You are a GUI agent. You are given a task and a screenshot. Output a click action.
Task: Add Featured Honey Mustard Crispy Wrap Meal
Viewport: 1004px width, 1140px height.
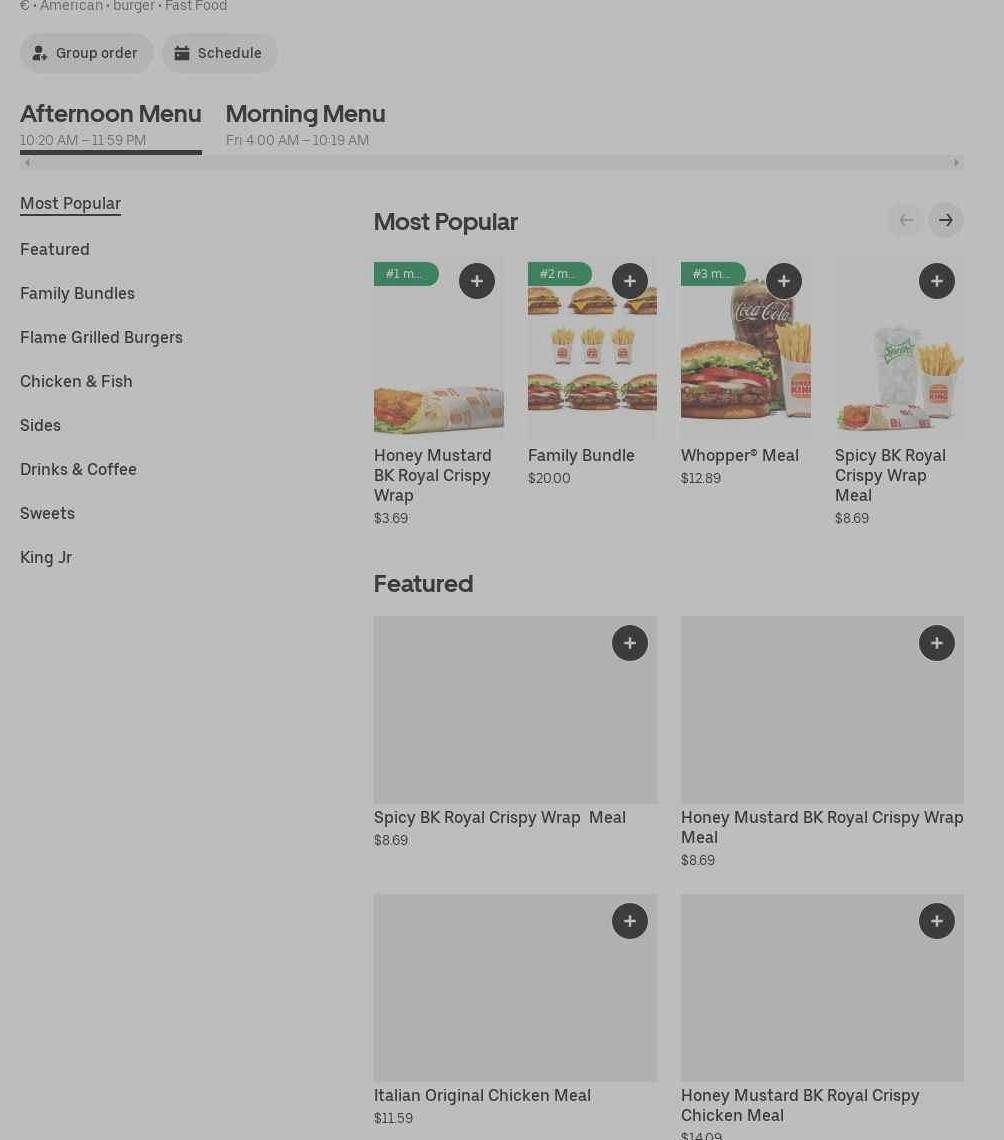point(937,643)
